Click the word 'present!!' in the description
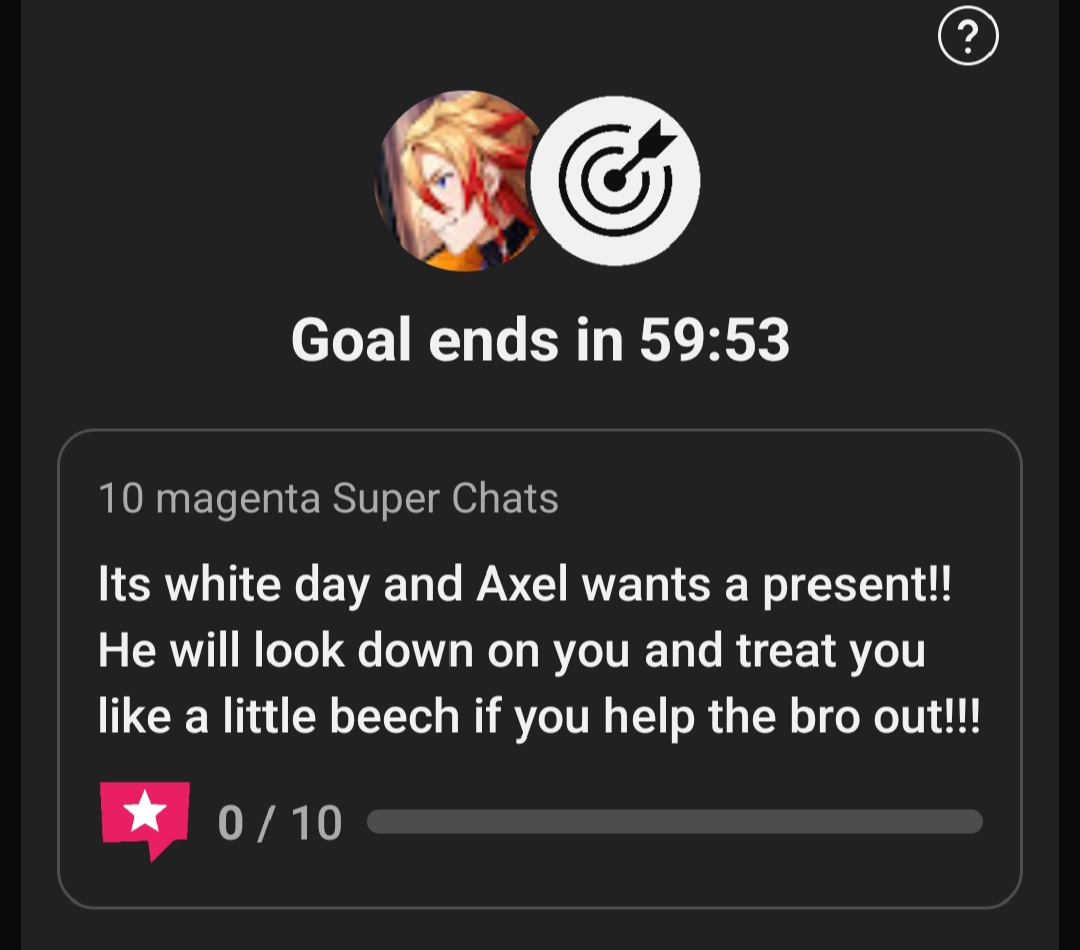Viewport: 1080px width, 950px height. [x=857, y=586]
